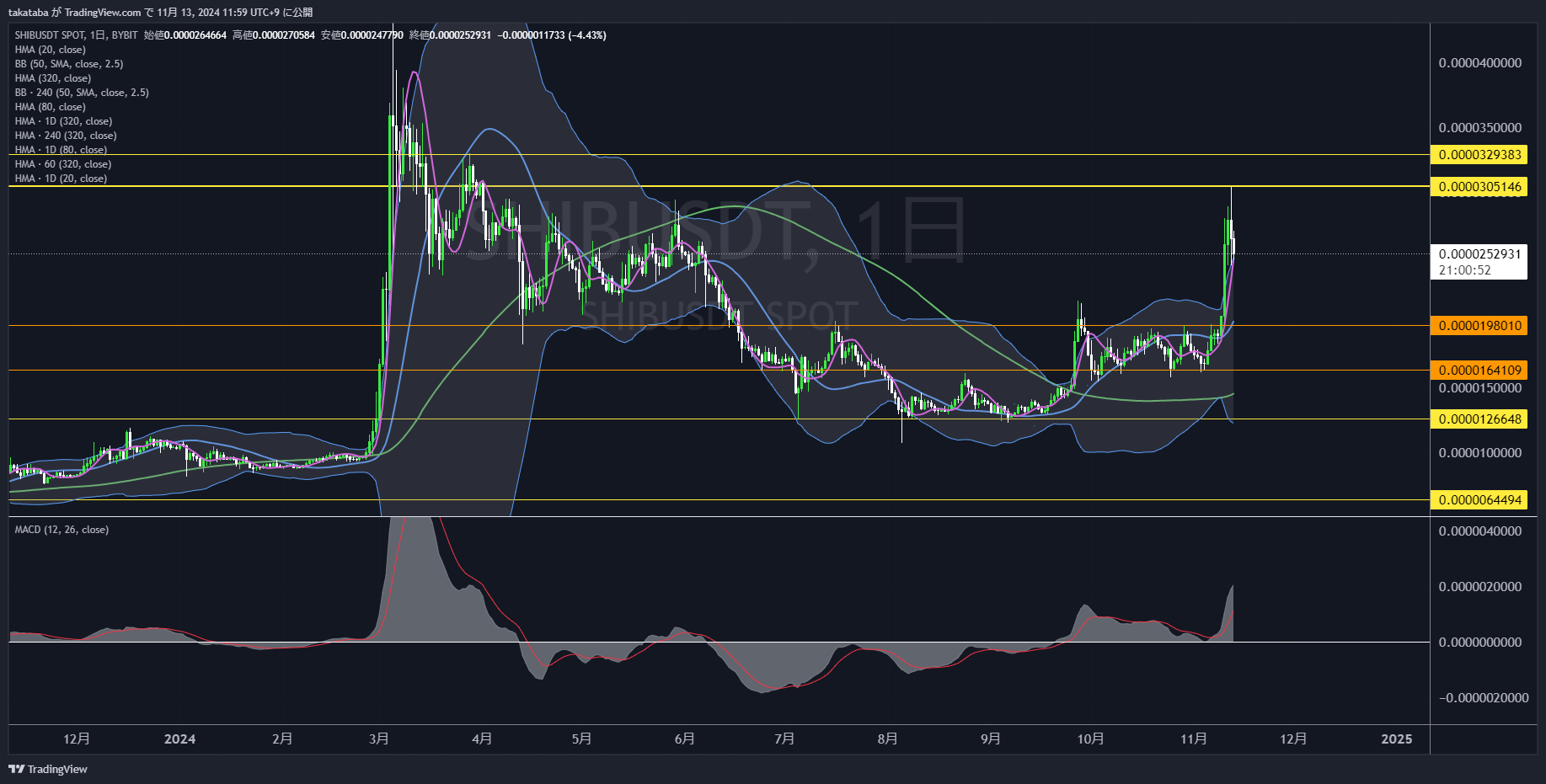
Task: Click the countdown timer 21:00:52
Action: (x=1465, y=270)
